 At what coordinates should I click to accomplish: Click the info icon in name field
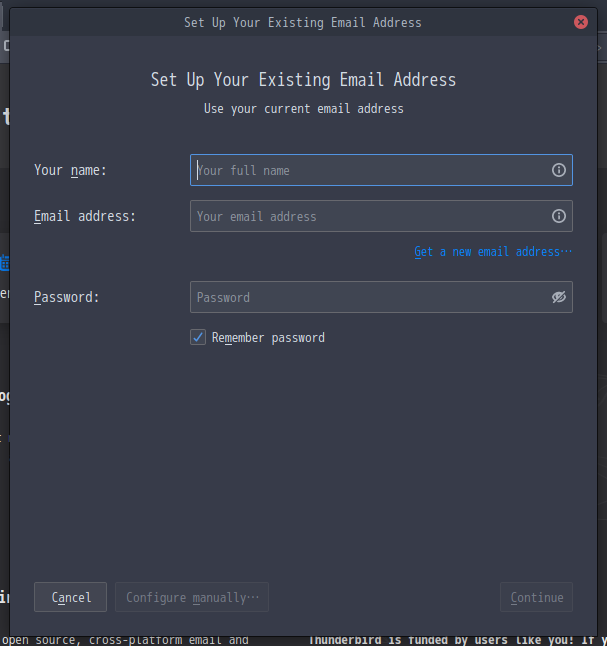click(x=558, y=170)
